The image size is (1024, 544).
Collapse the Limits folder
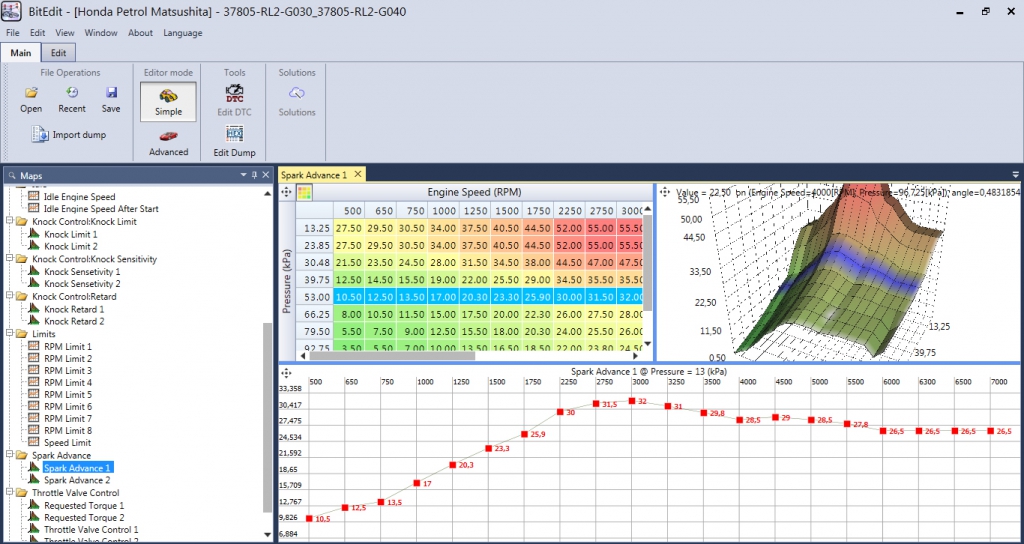(x=10, y=334)
